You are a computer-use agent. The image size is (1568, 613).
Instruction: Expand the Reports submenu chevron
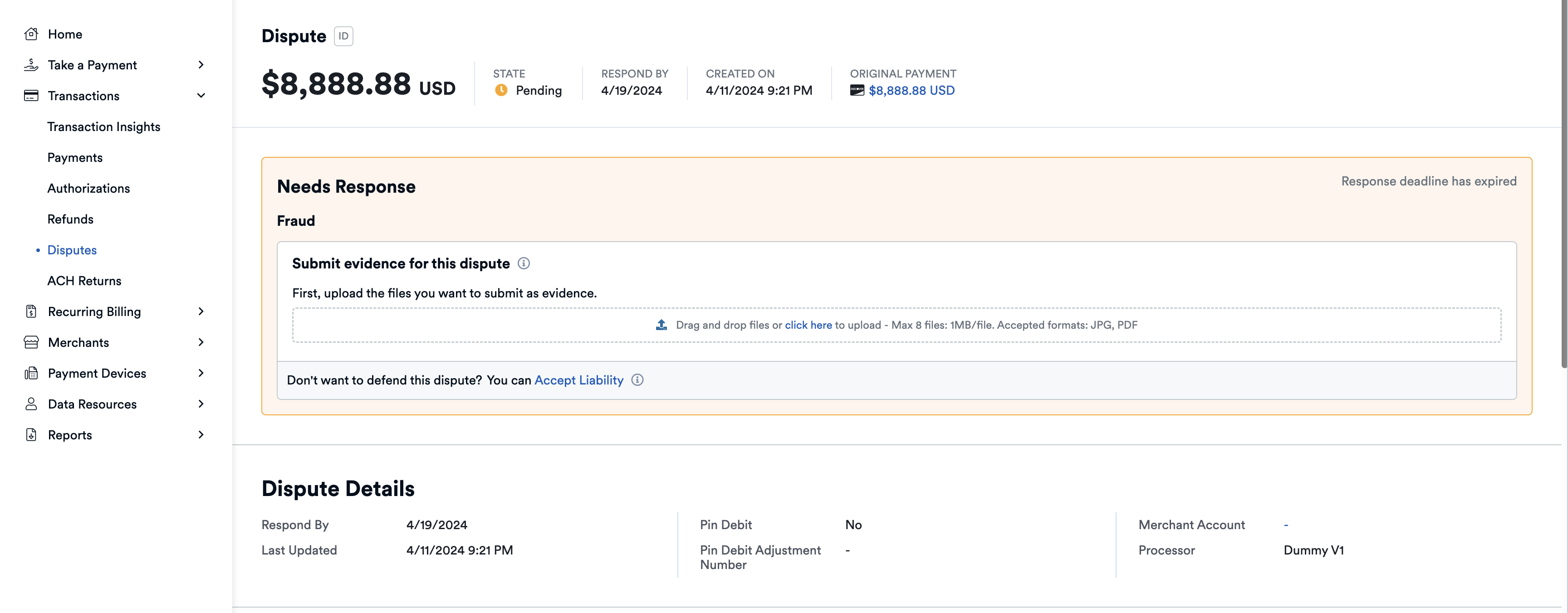[x=201, y=435]
